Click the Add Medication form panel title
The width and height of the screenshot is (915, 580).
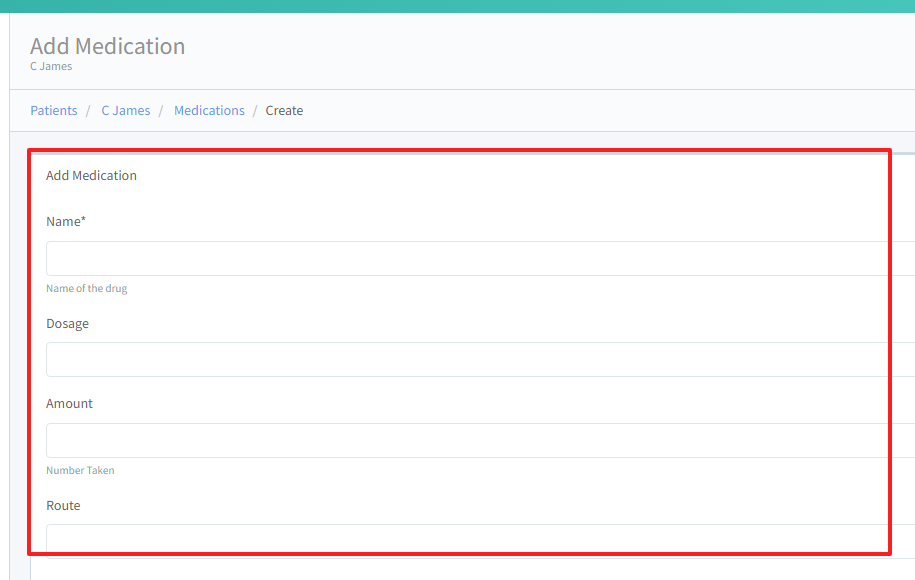point(91,176)
